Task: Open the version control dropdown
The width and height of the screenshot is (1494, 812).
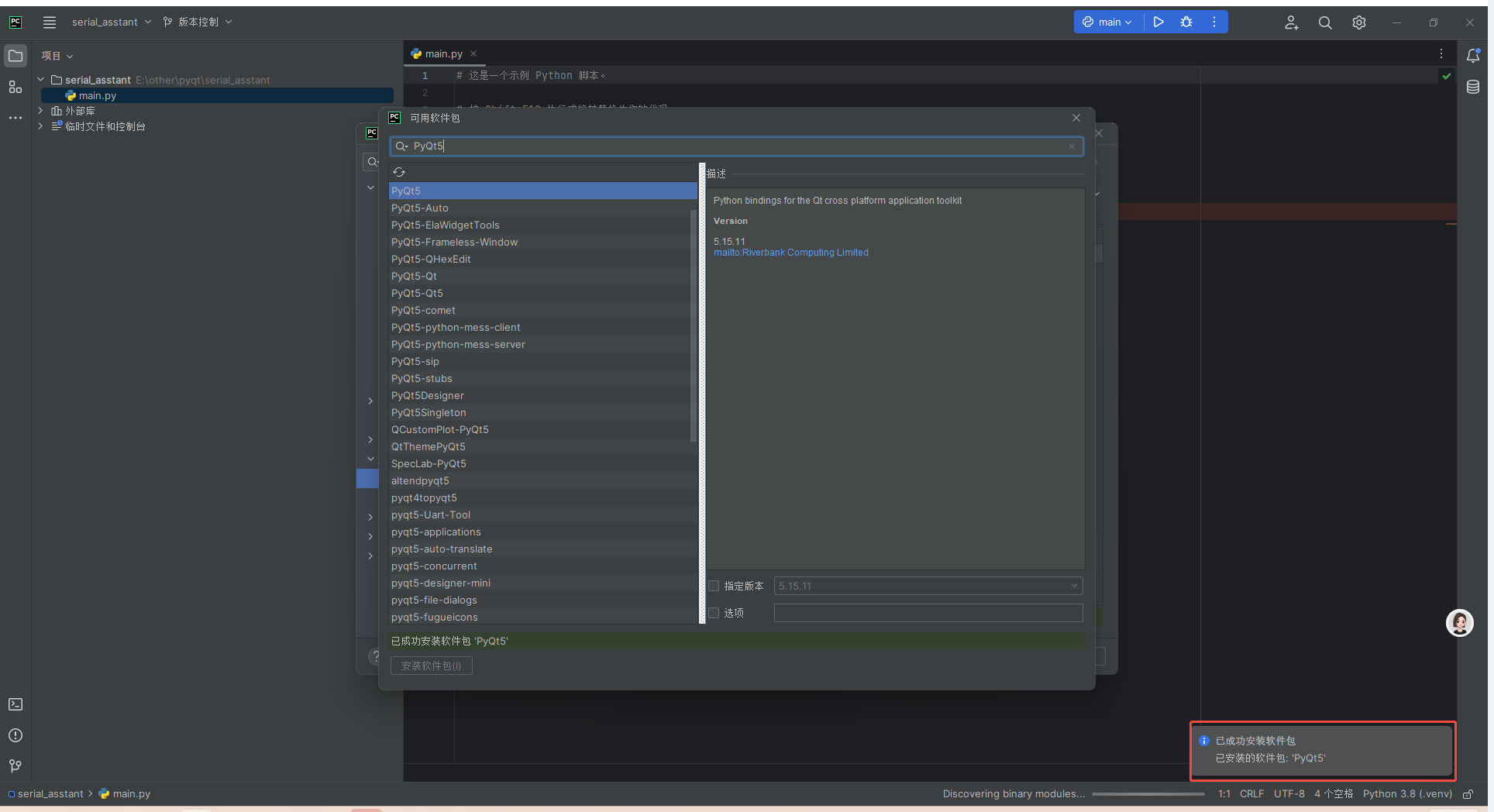Action: pyautogui.click(x=198, y=22)
